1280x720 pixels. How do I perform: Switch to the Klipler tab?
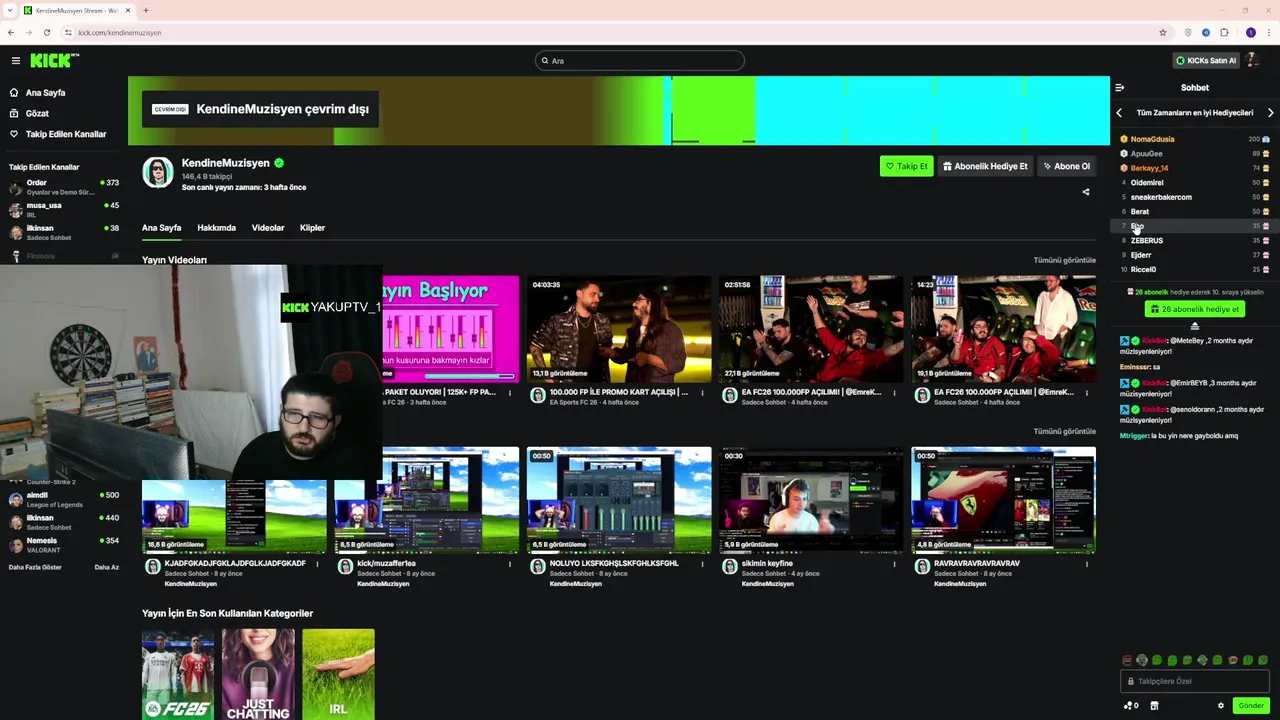[x=312, y=228]
